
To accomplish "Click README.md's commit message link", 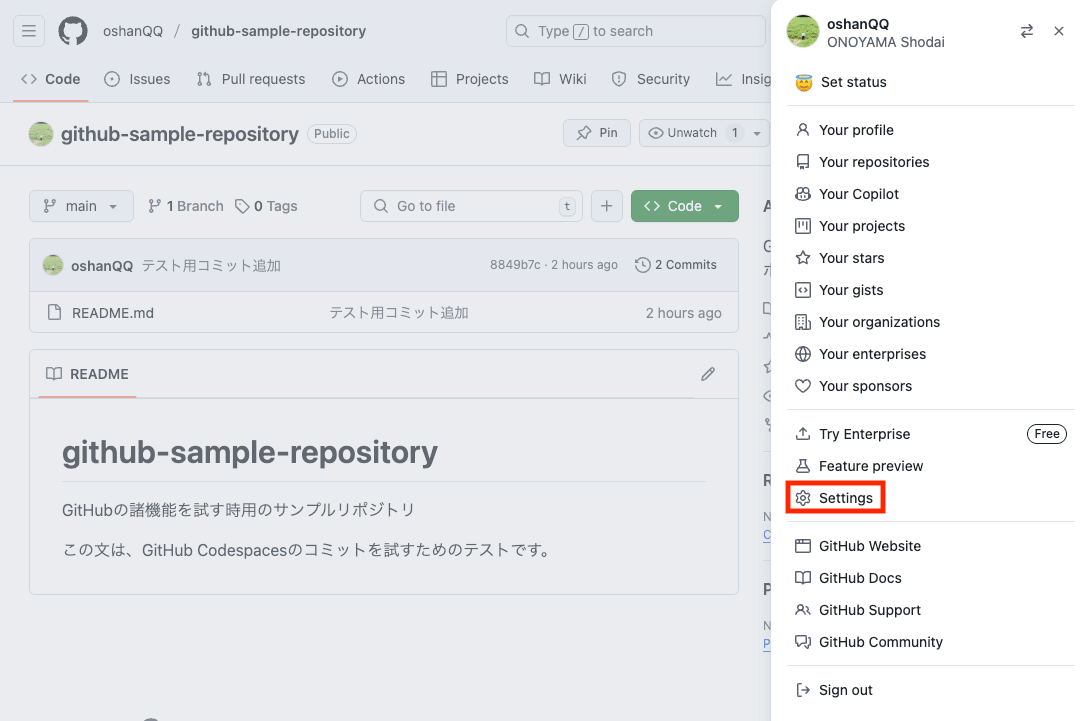I will coord(399,313).
